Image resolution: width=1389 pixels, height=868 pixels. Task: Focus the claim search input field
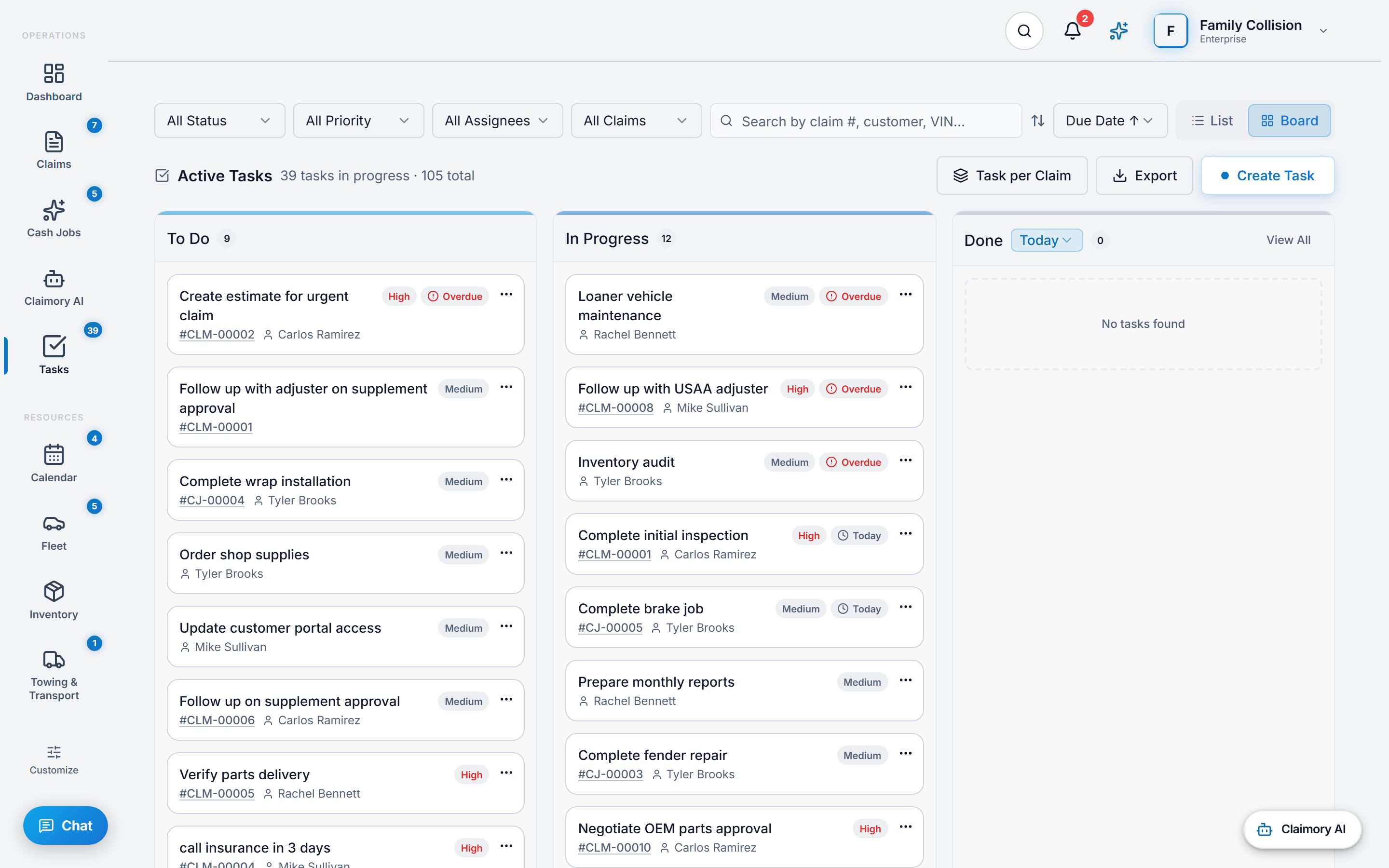click(x=866, y=121)
